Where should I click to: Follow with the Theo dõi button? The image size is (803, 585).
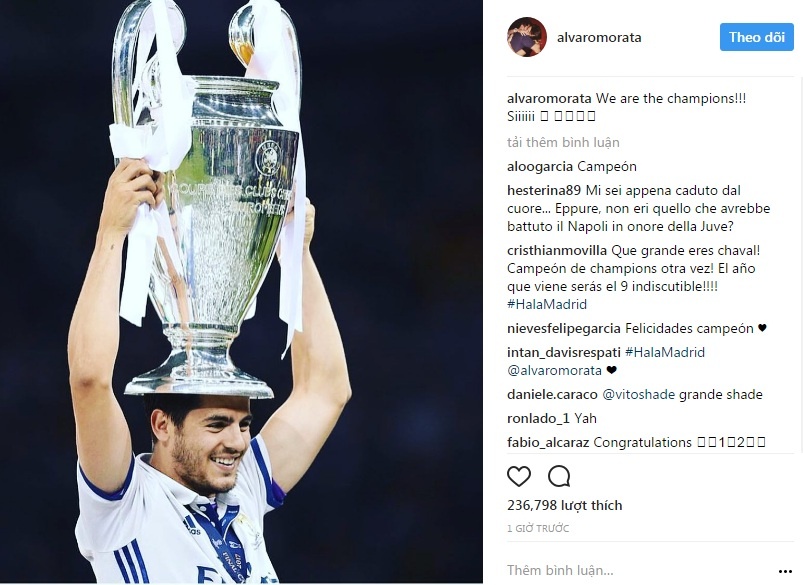756,37
